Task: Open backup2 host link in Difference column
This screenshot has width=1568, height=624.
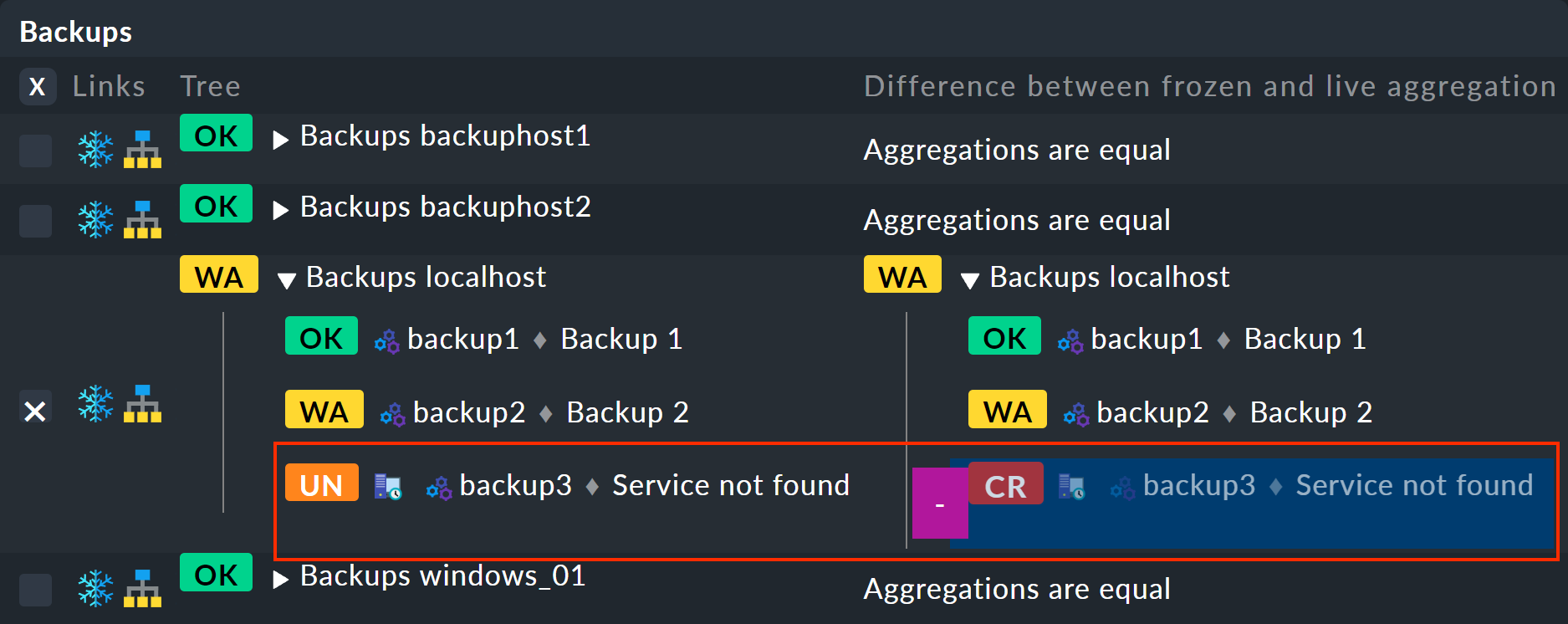Action: [x=1152, y=412]
